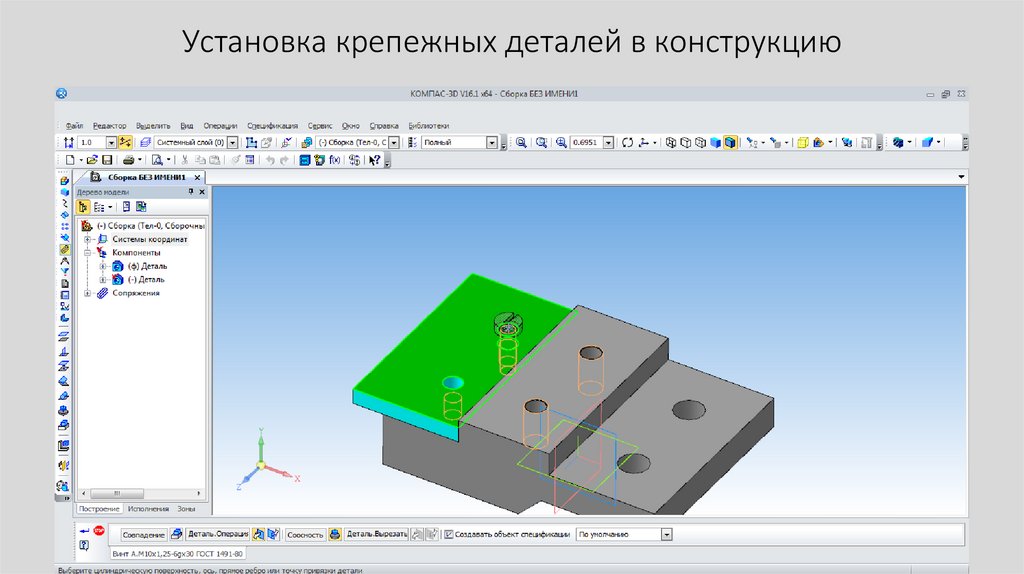Toggle 'Создавать объект спецификации' checkbox
Screen dimensions: 1024x574
(x=448, y=535)
